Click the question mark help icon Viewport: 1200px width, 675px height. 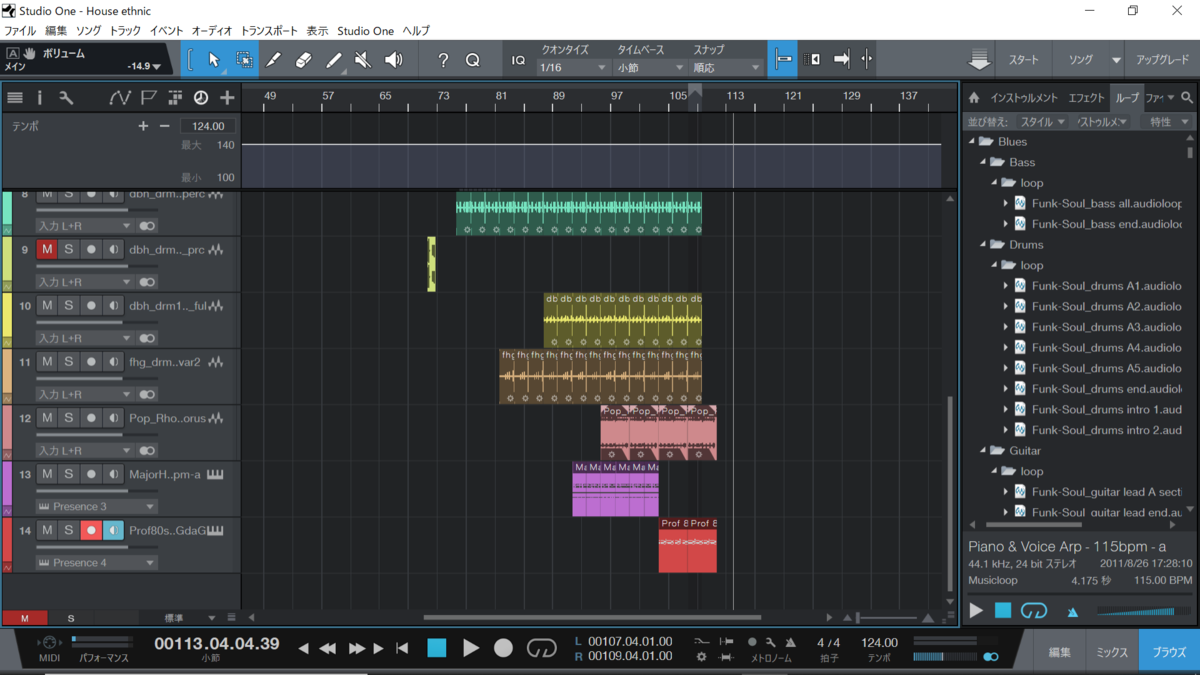443,60
